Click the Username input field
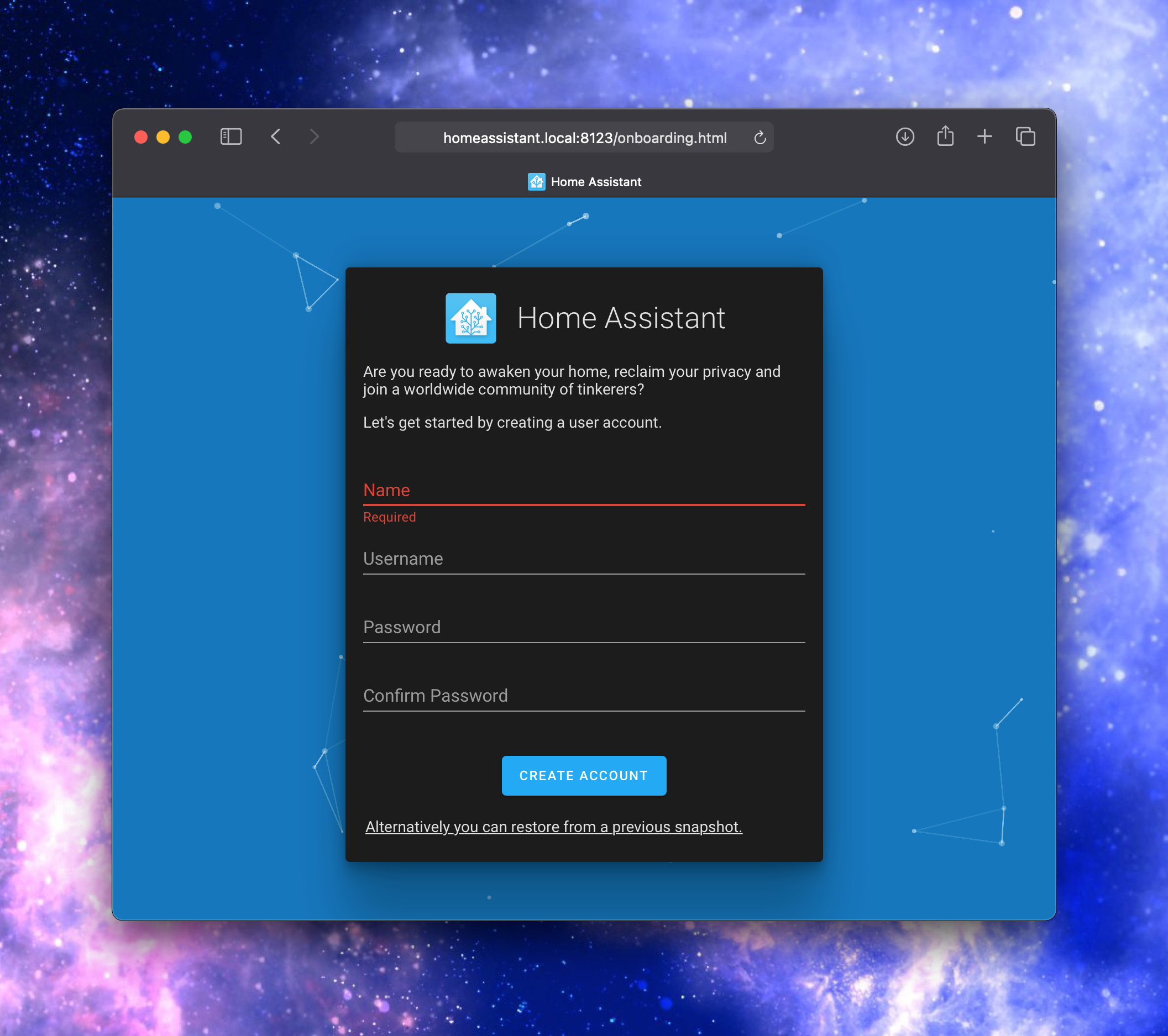The width and height of the screenshot is (1168, 1036). click(584, 558)
